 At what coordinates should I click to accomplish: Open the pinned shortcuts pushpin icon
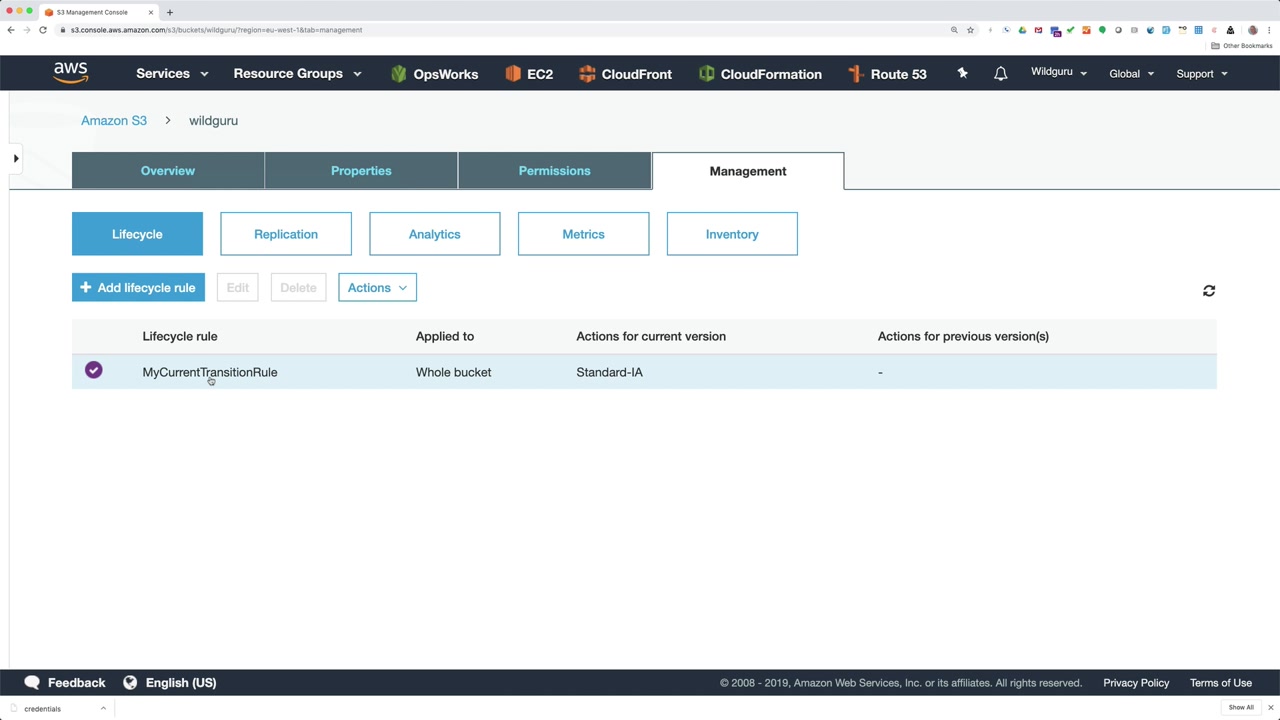pyautogui.click(x=962, y=73)
